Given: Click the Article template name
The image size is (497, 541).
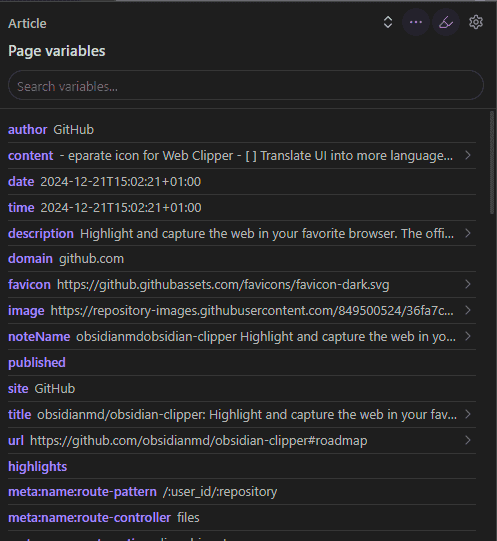Looking at the screenshot, I should (x=27, y=23).
